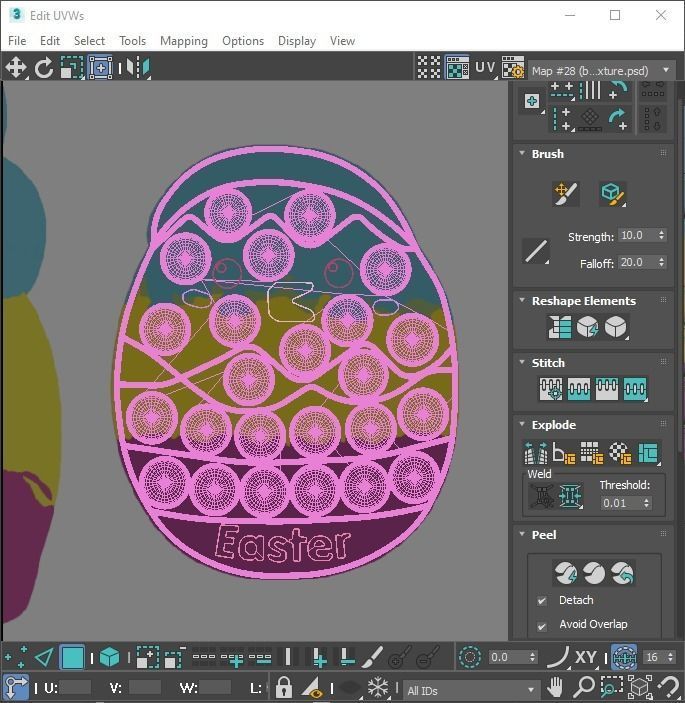This screenshot has width=685, height=703.
Task: Adjust the Strength spinner arrows
Action: click(661, 235)
